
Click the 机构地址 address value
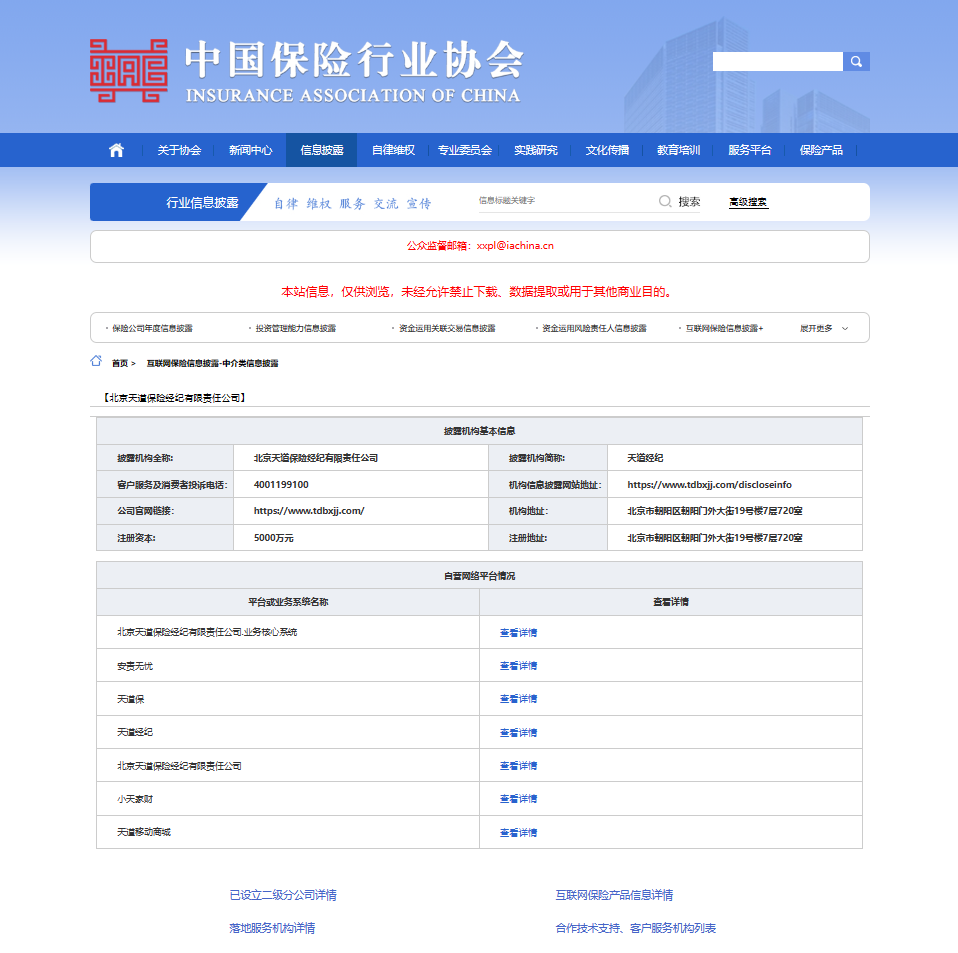point(715,511)
